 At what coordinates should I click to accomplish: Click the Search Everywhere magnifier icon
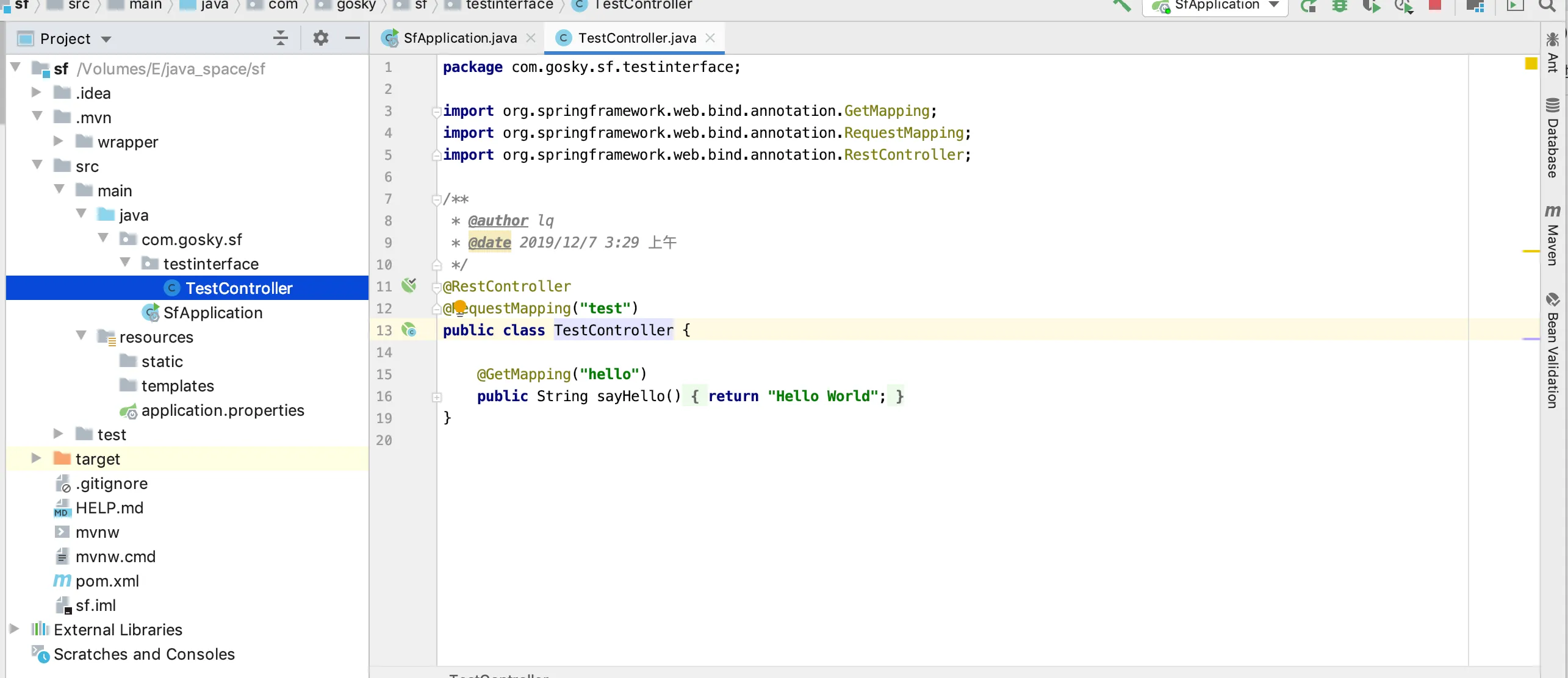(1547, 5)
